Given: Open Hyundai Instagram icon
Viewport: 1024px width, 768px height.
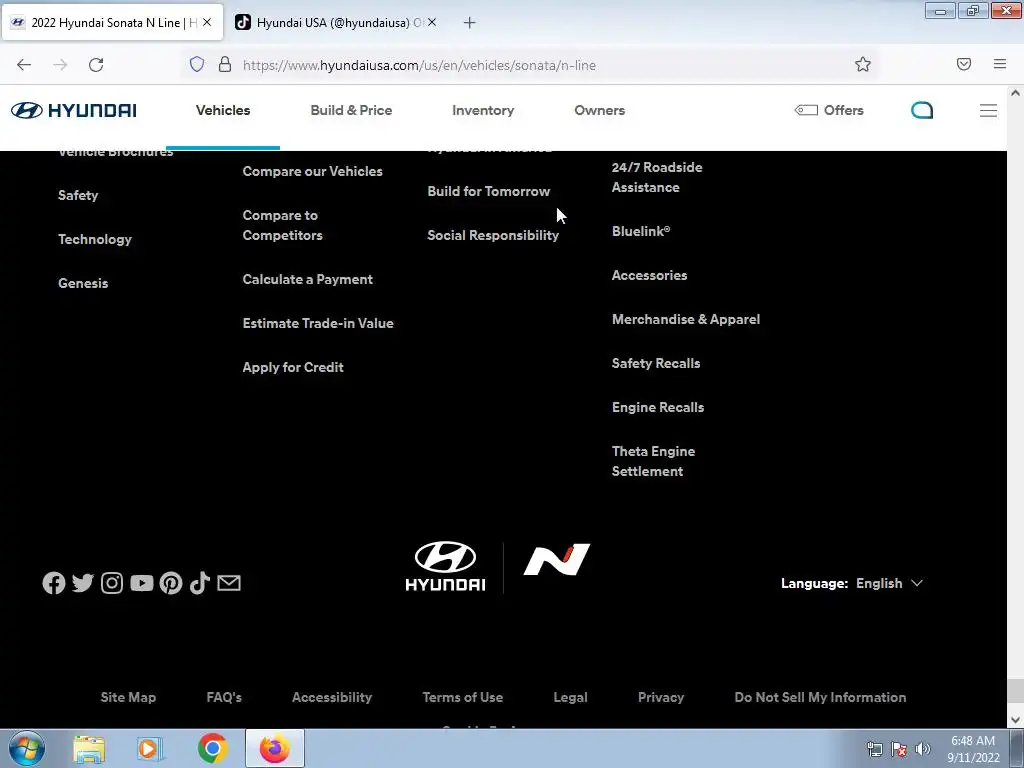Looking at the screenshot, I should pos(112,583).
